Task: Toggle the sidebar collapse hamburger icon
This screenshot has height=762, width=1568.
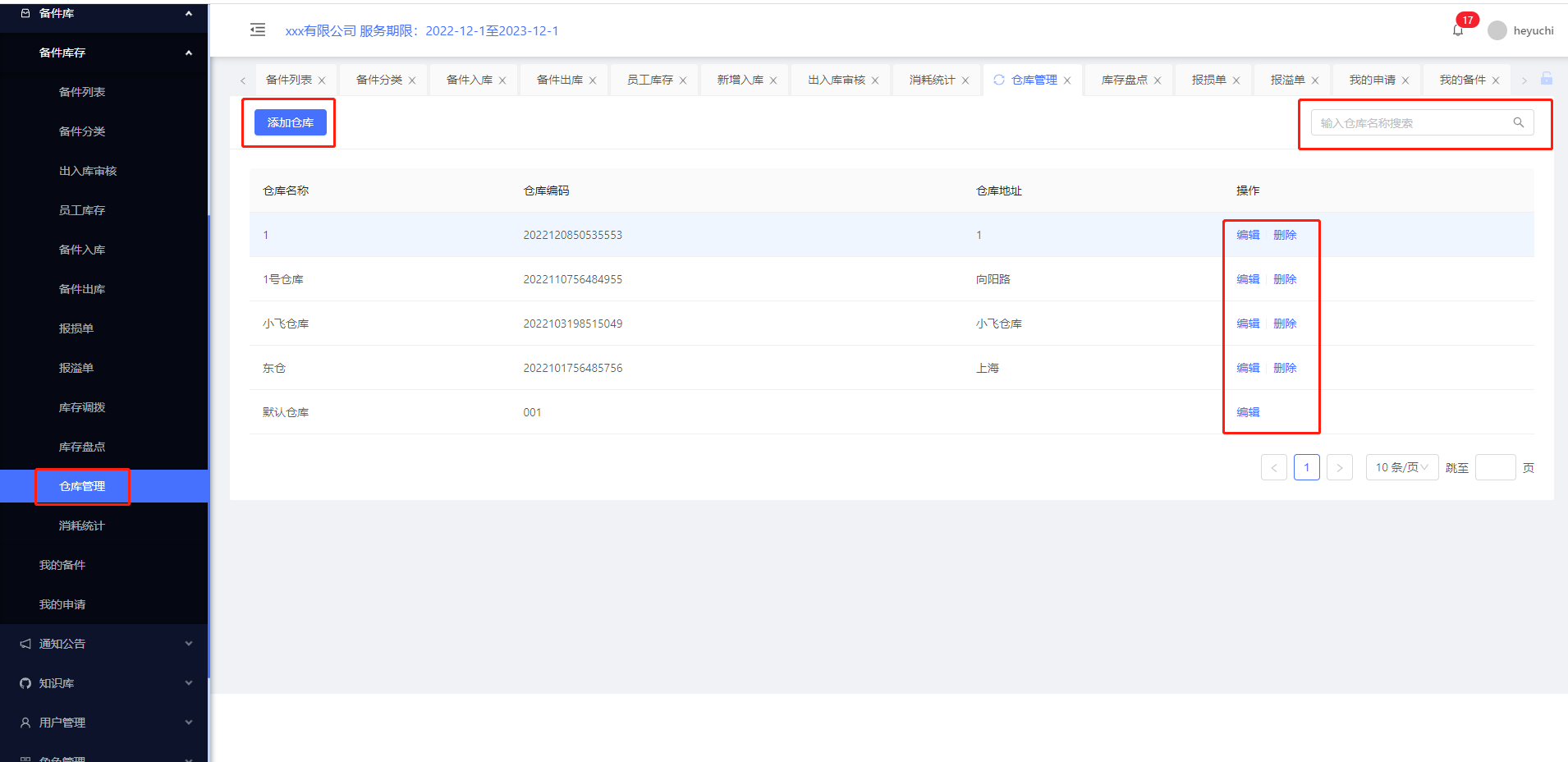Action: 258,30
